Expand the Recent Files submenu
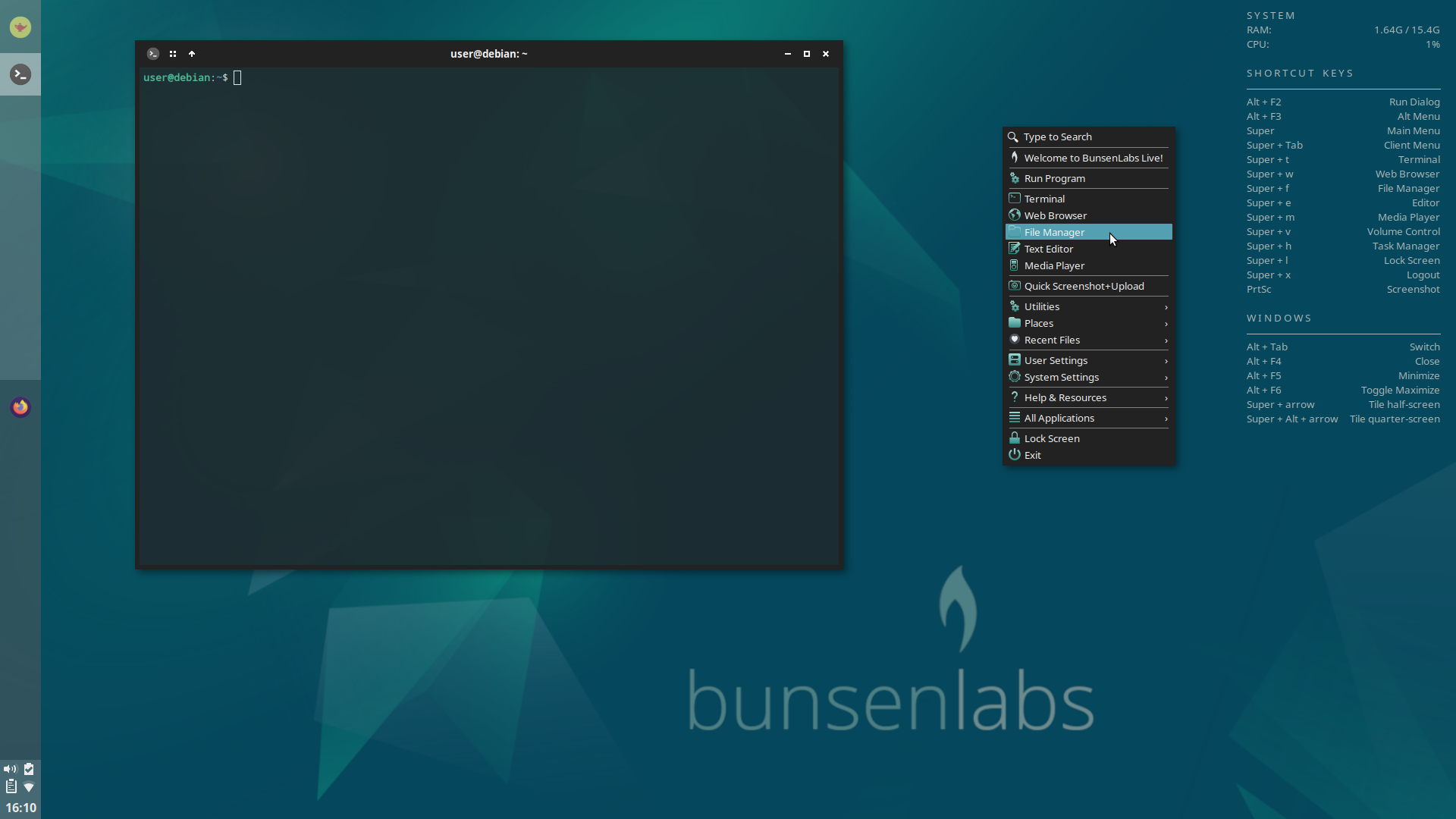Image resolution: width=1456 pixels, height=819 pixels. tap(1089, 340)
